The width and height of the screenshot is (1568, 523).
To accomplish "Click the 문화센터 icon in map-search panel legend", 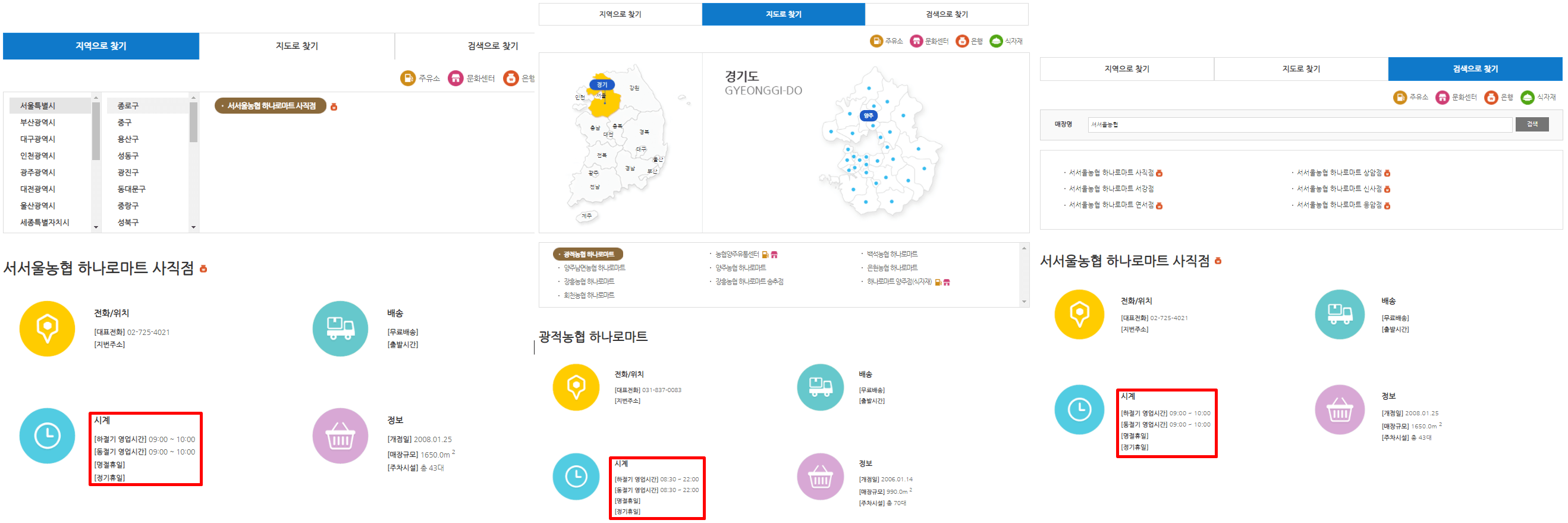I will tap(916, 41).
